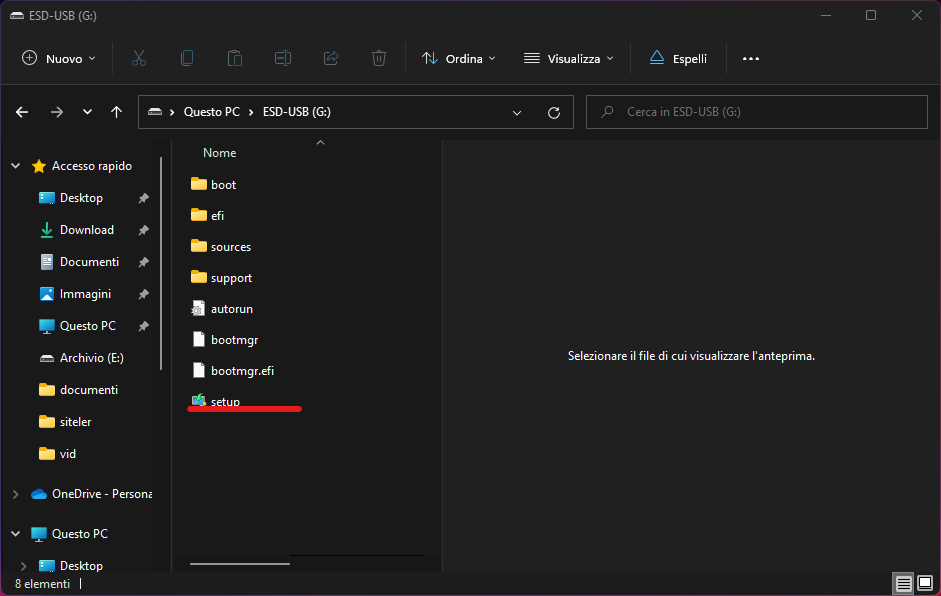Refresh the current folder view
Viewport: 941px width, 596px height.
[x=554, y=112]
